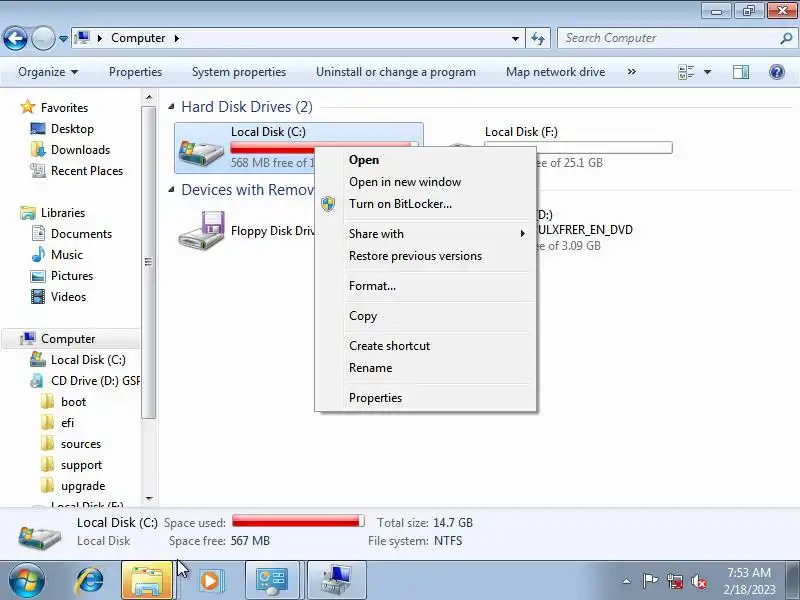The width and height of the screenshot is (800, 600).
Task: Click the Computer icon in address bar
Action: point(82,38)
